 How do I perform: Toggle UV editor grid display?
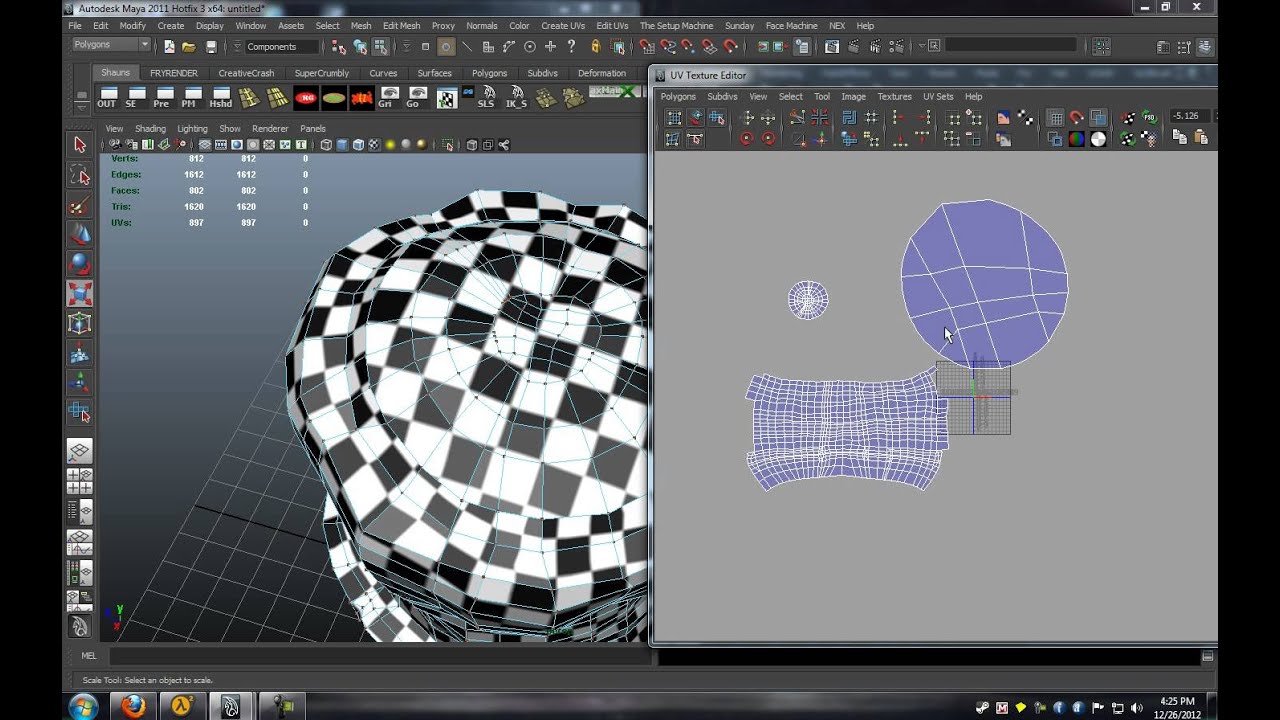[1054, 118]
